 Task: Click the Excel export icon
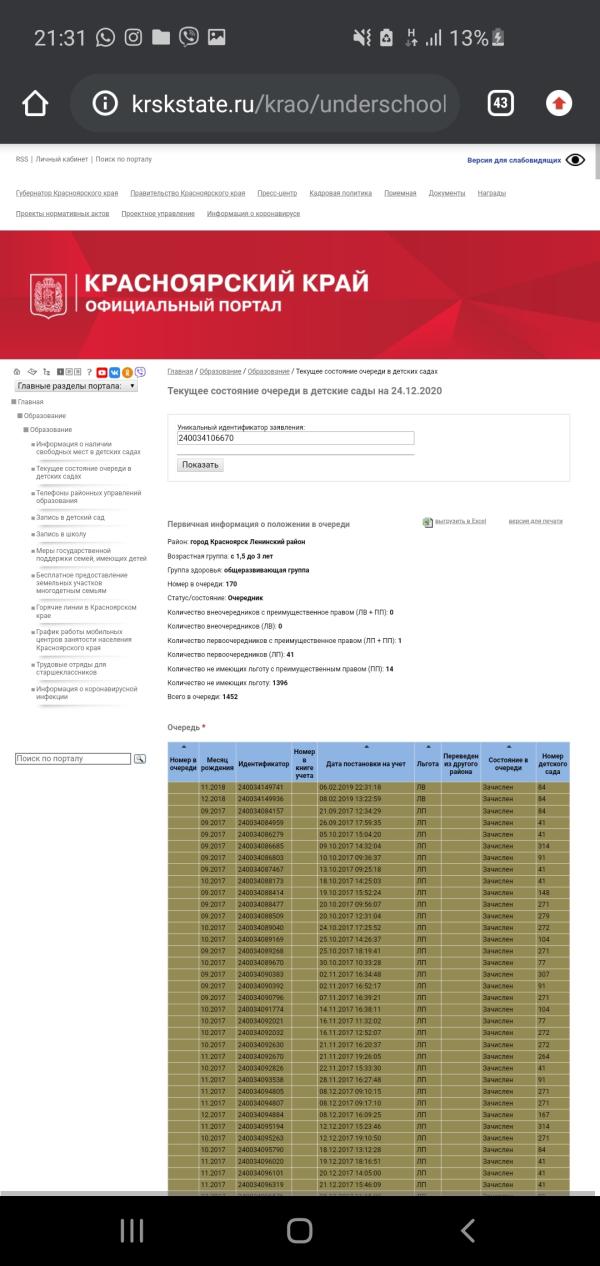(x=427, y=522)
